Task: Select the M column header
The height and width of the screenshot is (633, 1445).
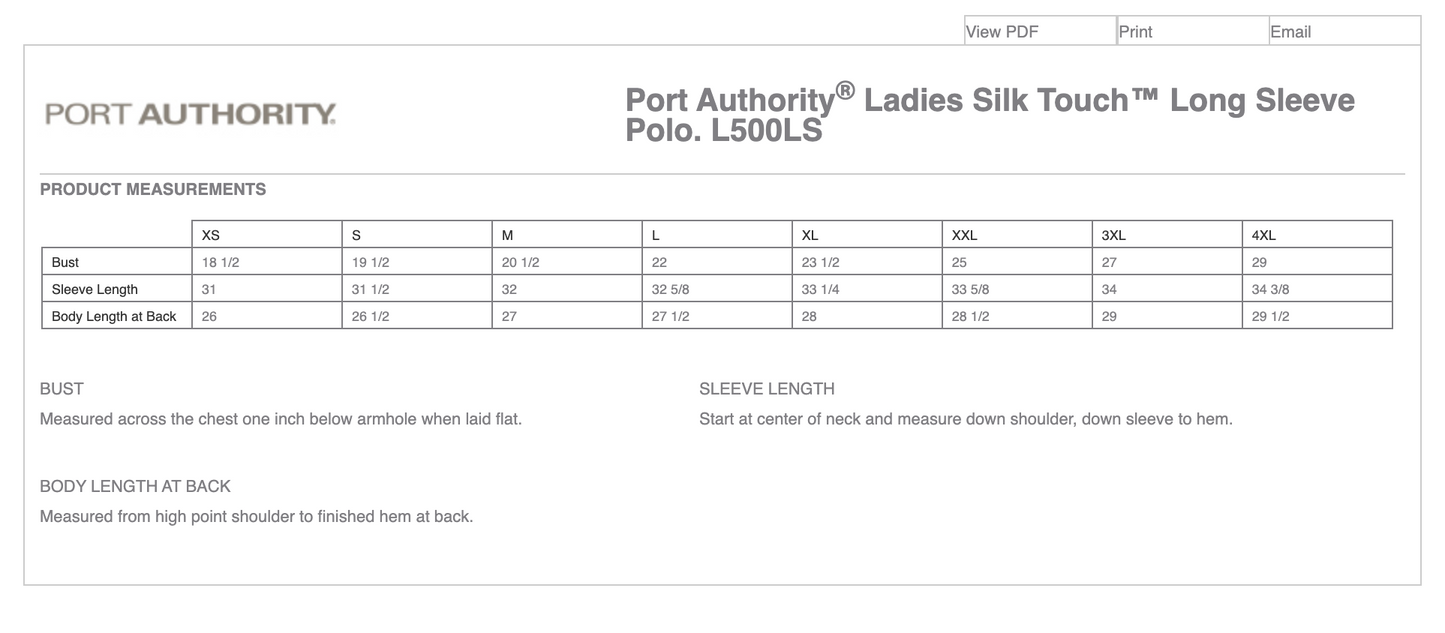Action: click(x=506, y=234)
